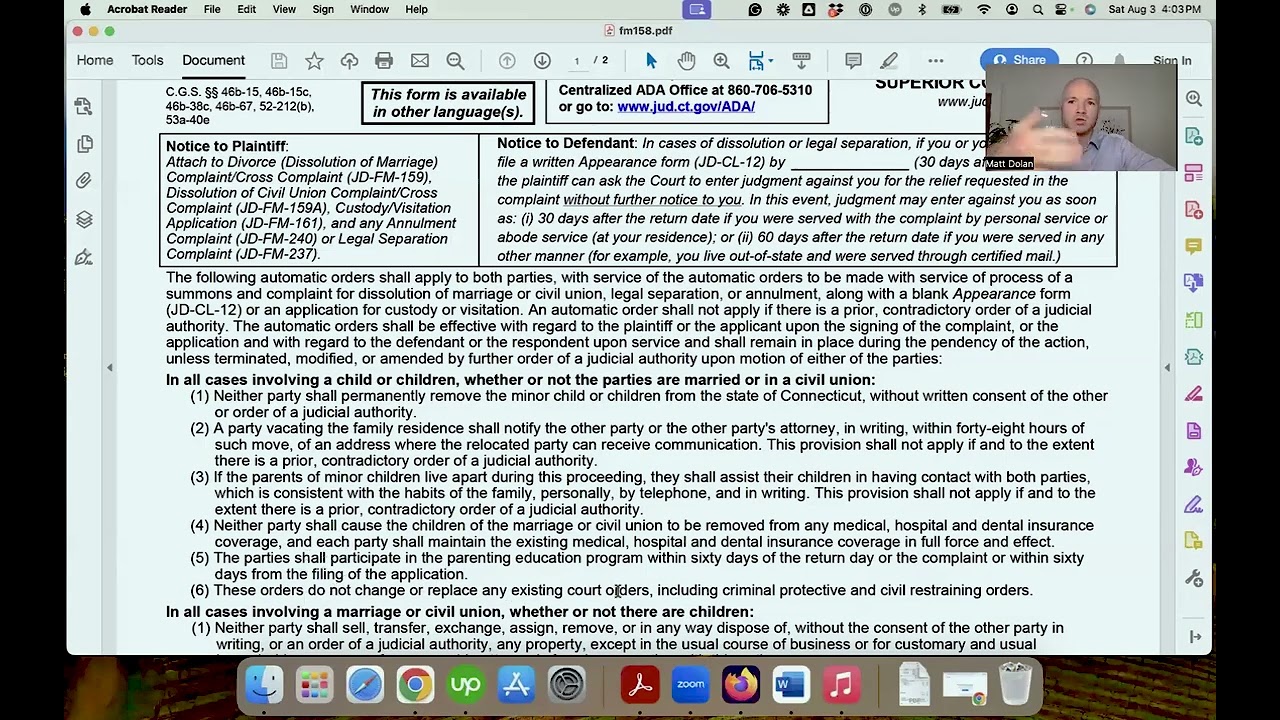Open Safari from the Dock
The width and height of the screenshot is (1280, 720).
[x=365, y=685]
